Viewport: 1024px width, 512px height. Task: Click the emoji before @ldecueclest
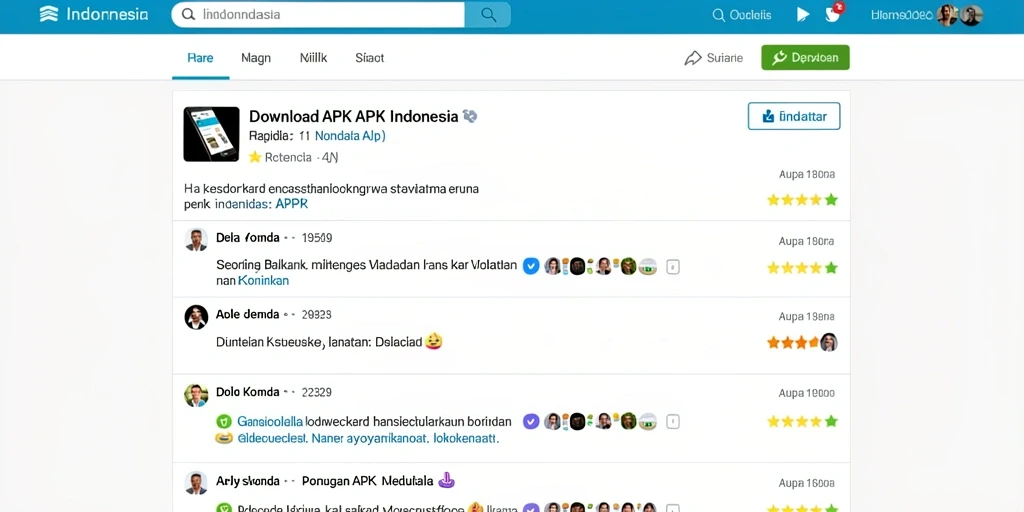coord(224,439)
